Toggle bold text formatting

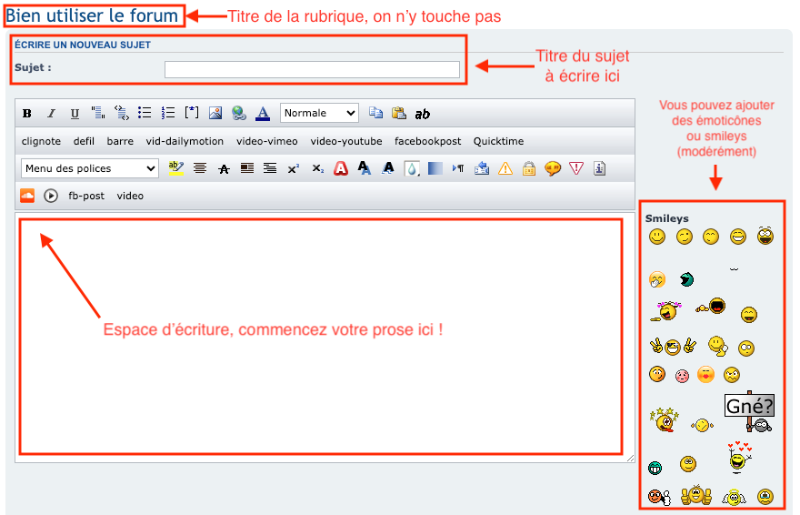tap(27, 114)
